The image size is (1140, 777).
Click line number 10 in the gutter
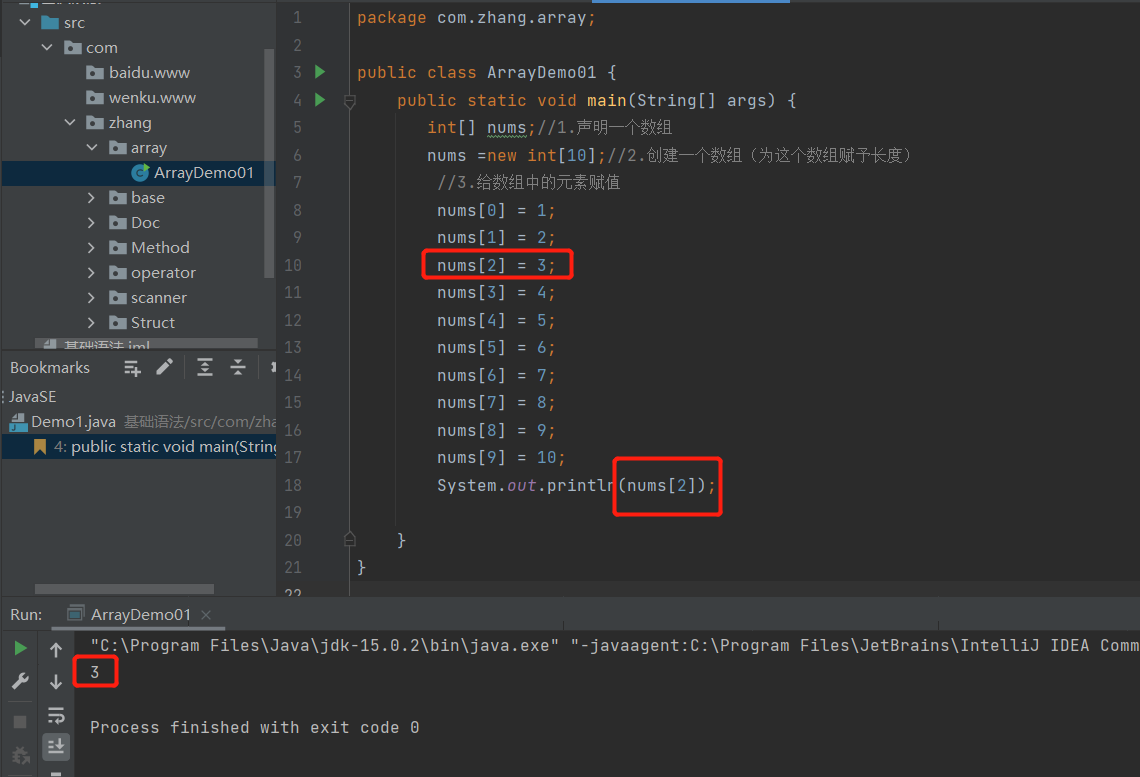click(293, 265)
